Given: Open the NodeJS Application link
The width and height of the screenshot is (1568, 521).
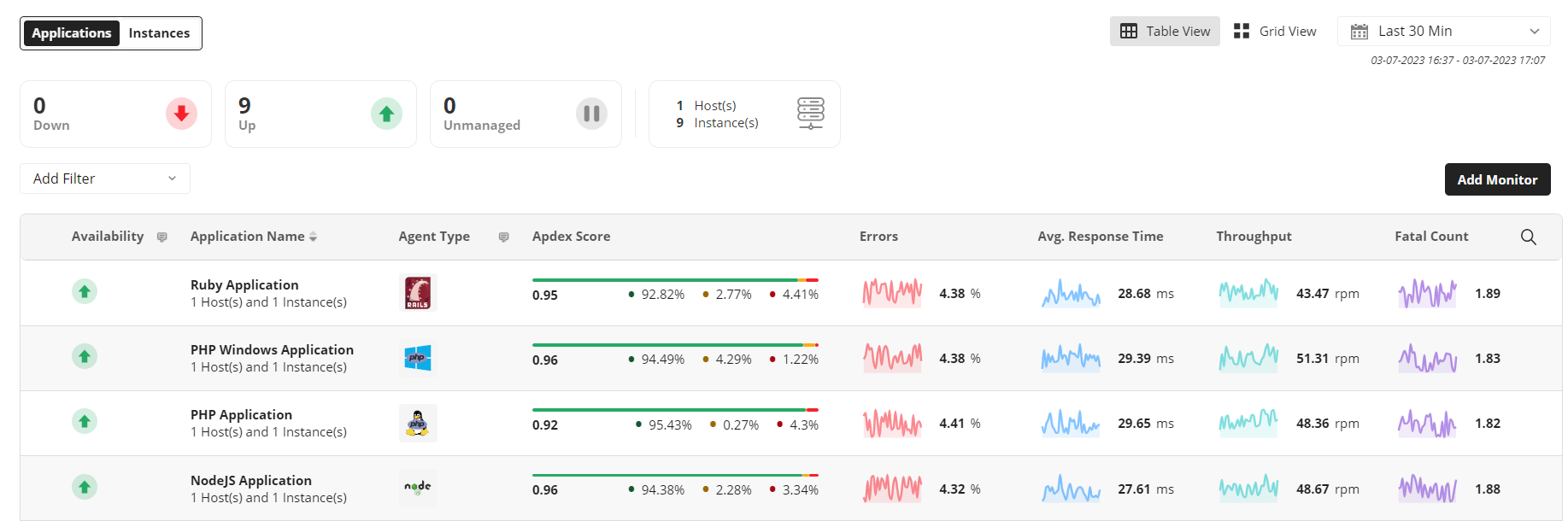Looking at the screenshot, I should point(251,480).
